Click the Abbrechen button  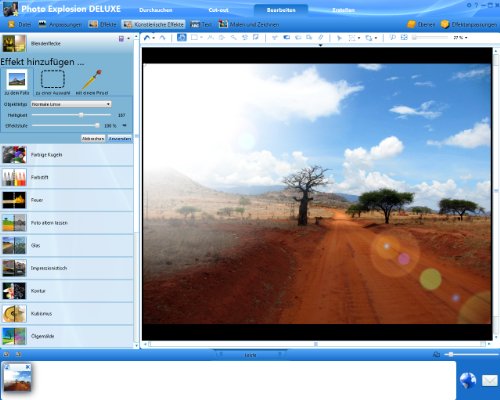93,138
